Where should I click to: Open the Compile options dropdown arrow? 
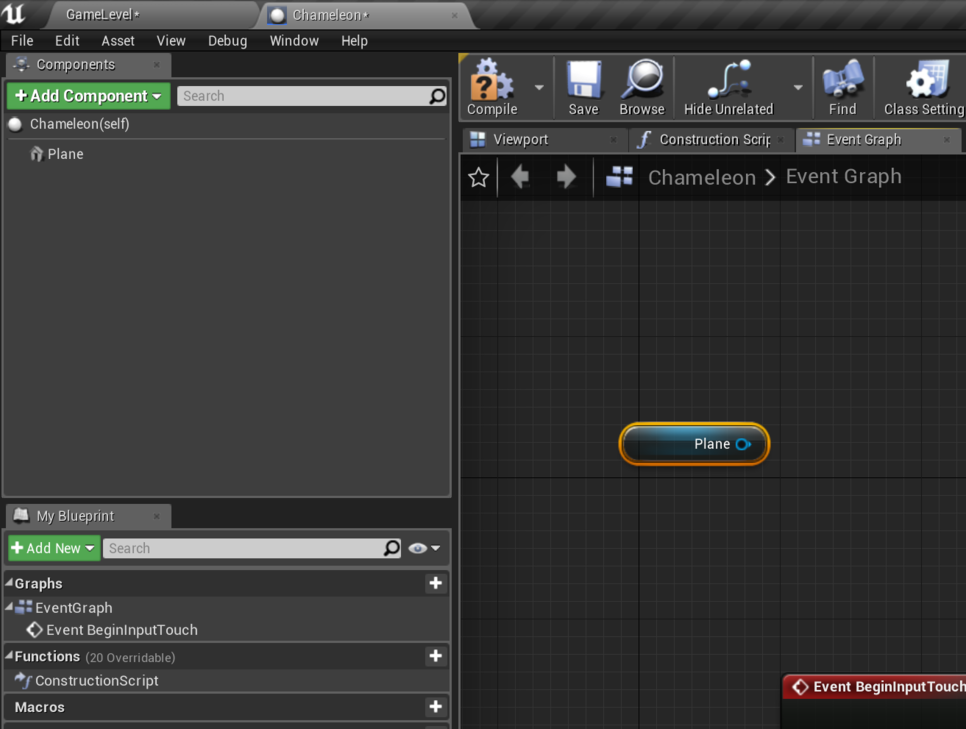[539, 88]
